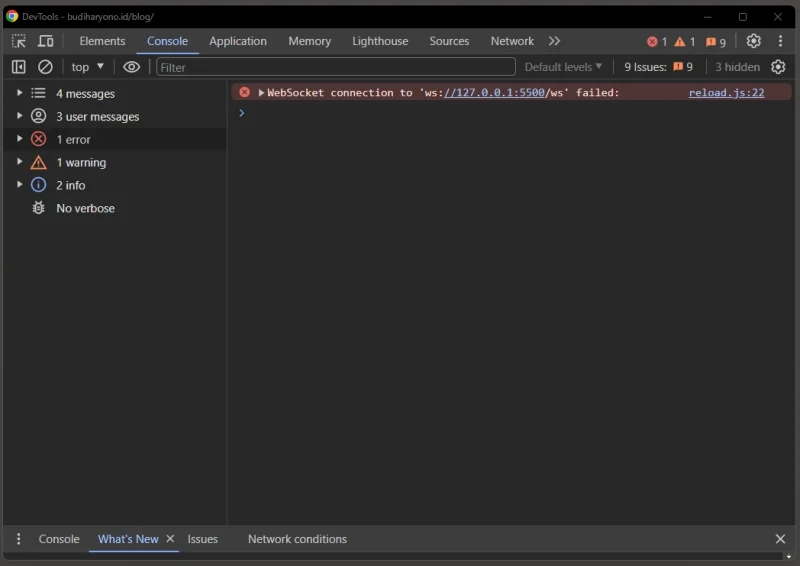Select the 4 messages row label

point(85,93)
